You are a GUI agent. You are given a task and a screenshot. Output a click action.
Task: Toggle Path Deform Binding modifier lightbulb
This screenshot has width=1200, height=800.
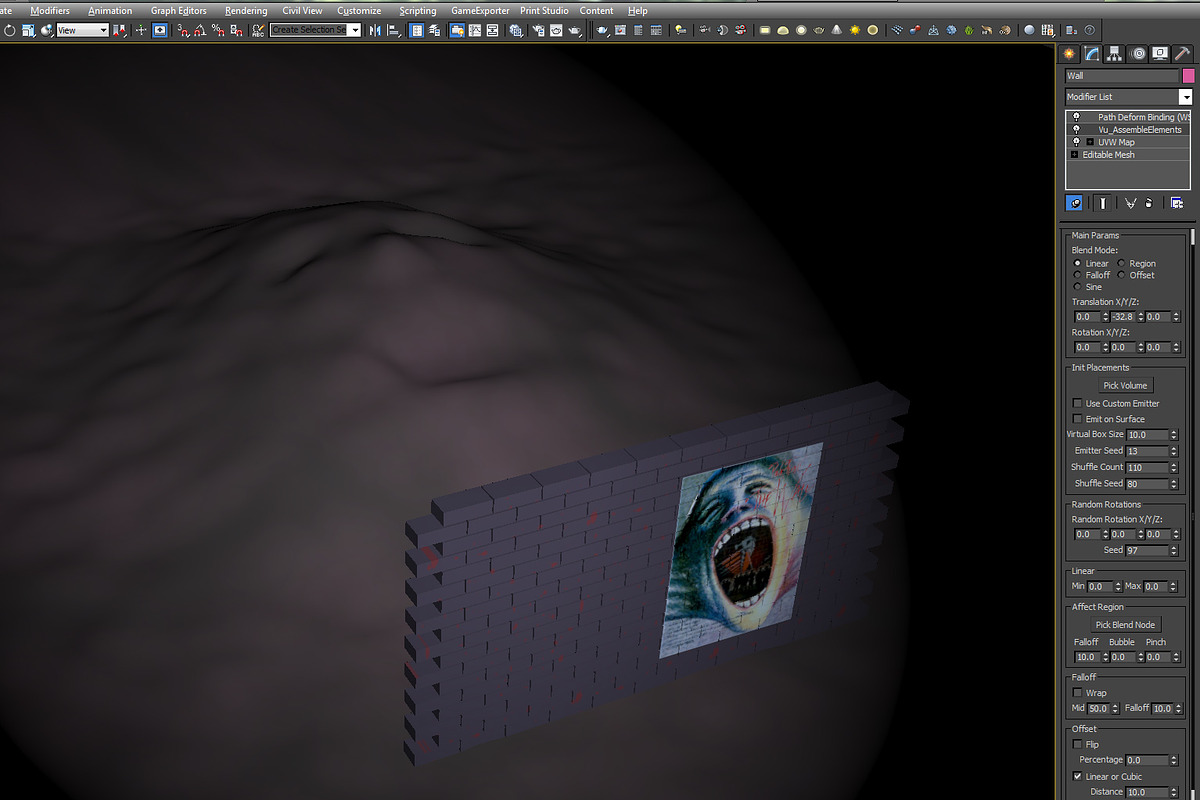tap(1075, 117)
